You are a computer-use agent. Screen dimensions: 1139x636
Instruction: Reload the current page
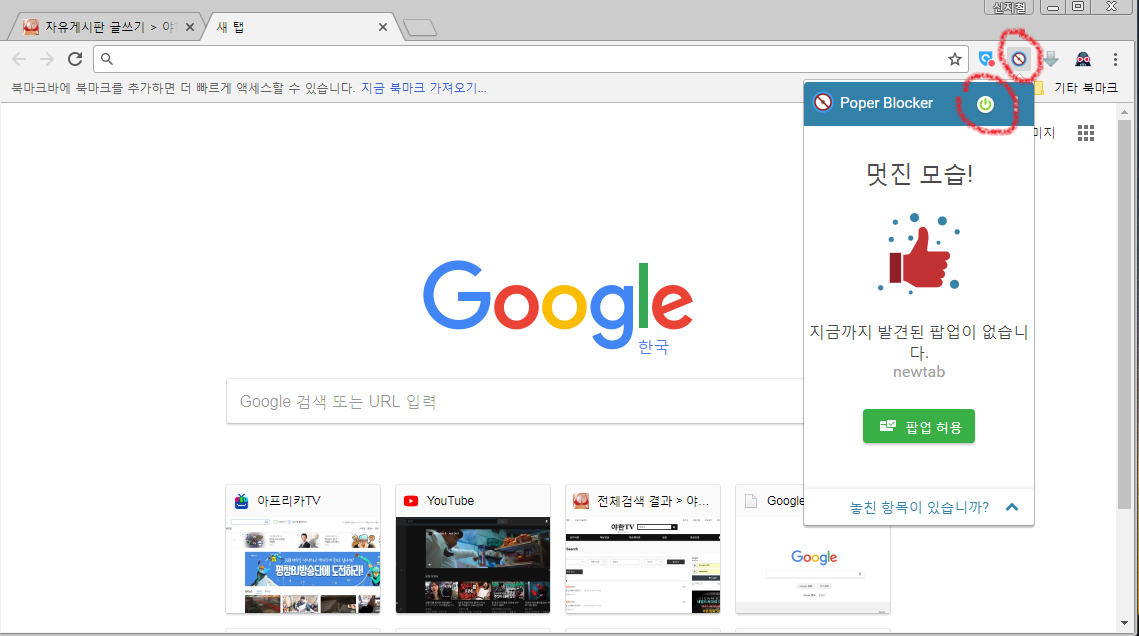click(75, 59)
